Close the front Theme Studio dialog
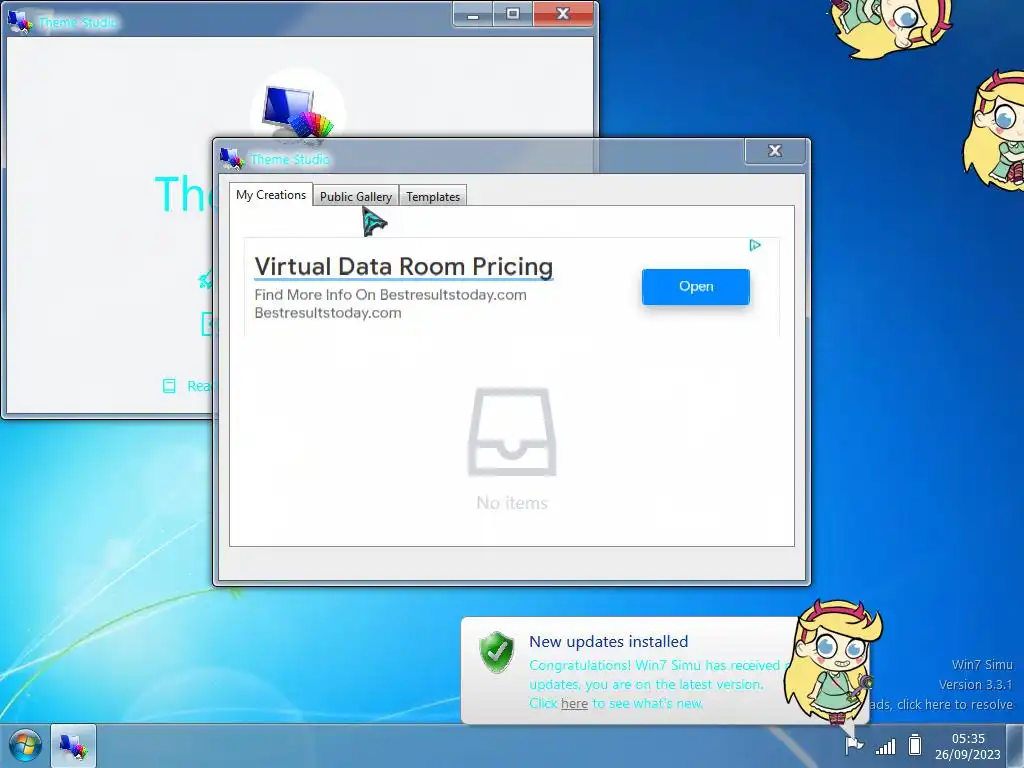The height and width of the screenshot is (768, 1024). pos(775,151)
